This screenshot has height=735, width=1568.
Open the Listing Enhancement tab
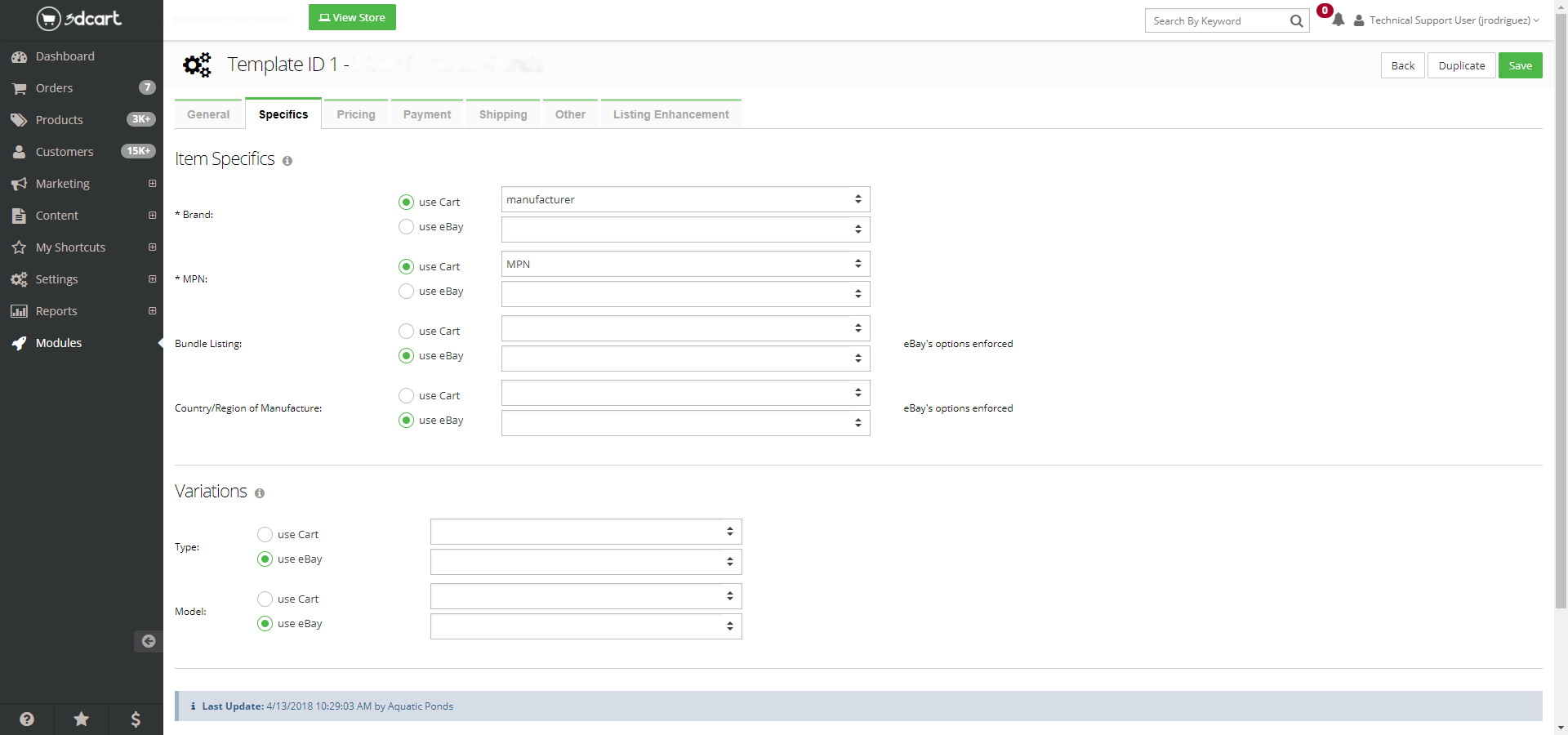pyautogui.click(x=670, y=114)
